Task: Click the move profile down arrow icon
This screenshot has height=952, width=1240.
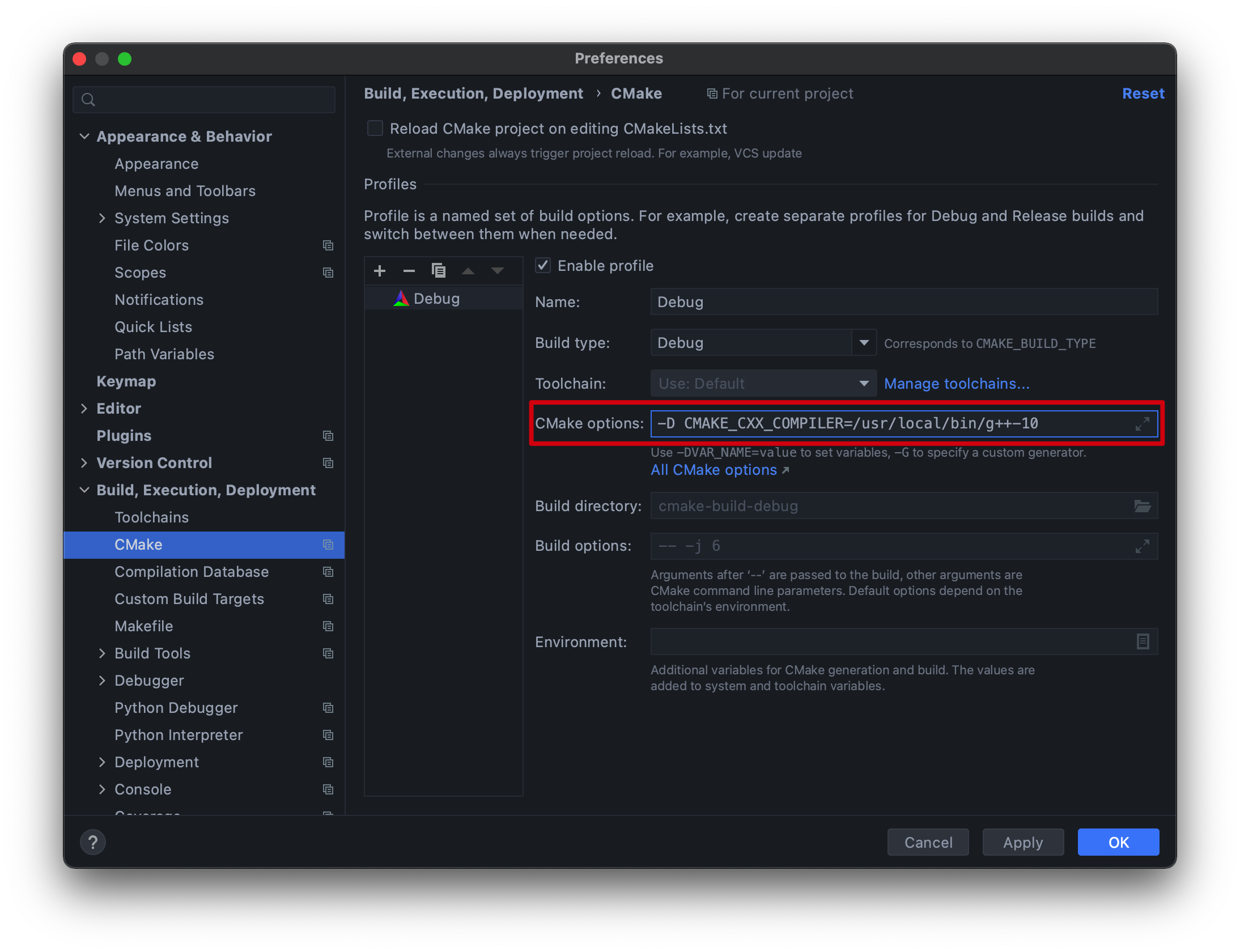Action: pyautogui.click(x=499, y=270)
